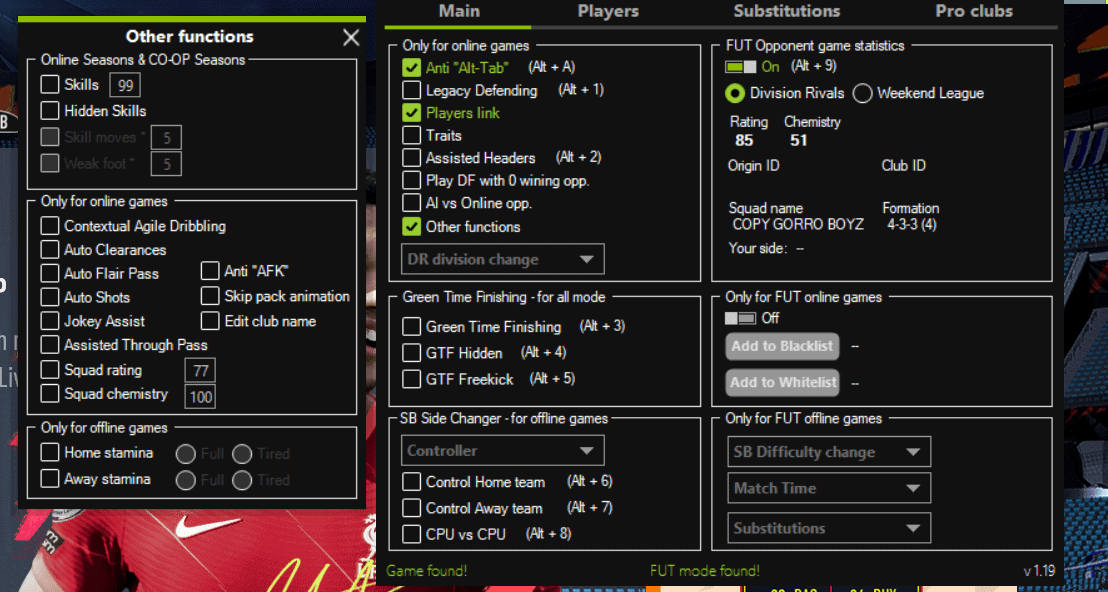
Task: Close the Other functions panel
Action: [x=350, y=37]
